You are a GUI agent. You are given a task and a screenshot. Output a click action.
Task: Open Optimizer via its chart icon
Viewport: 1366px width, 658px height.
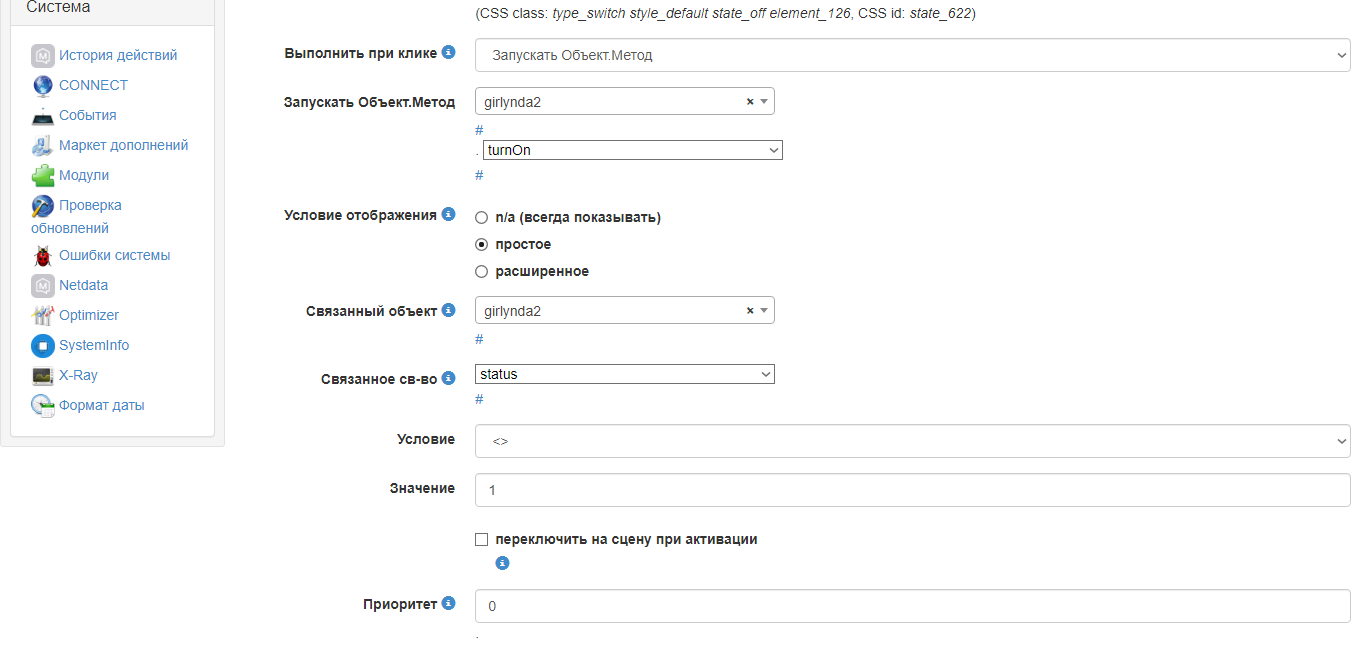click(x=42, y=315)
